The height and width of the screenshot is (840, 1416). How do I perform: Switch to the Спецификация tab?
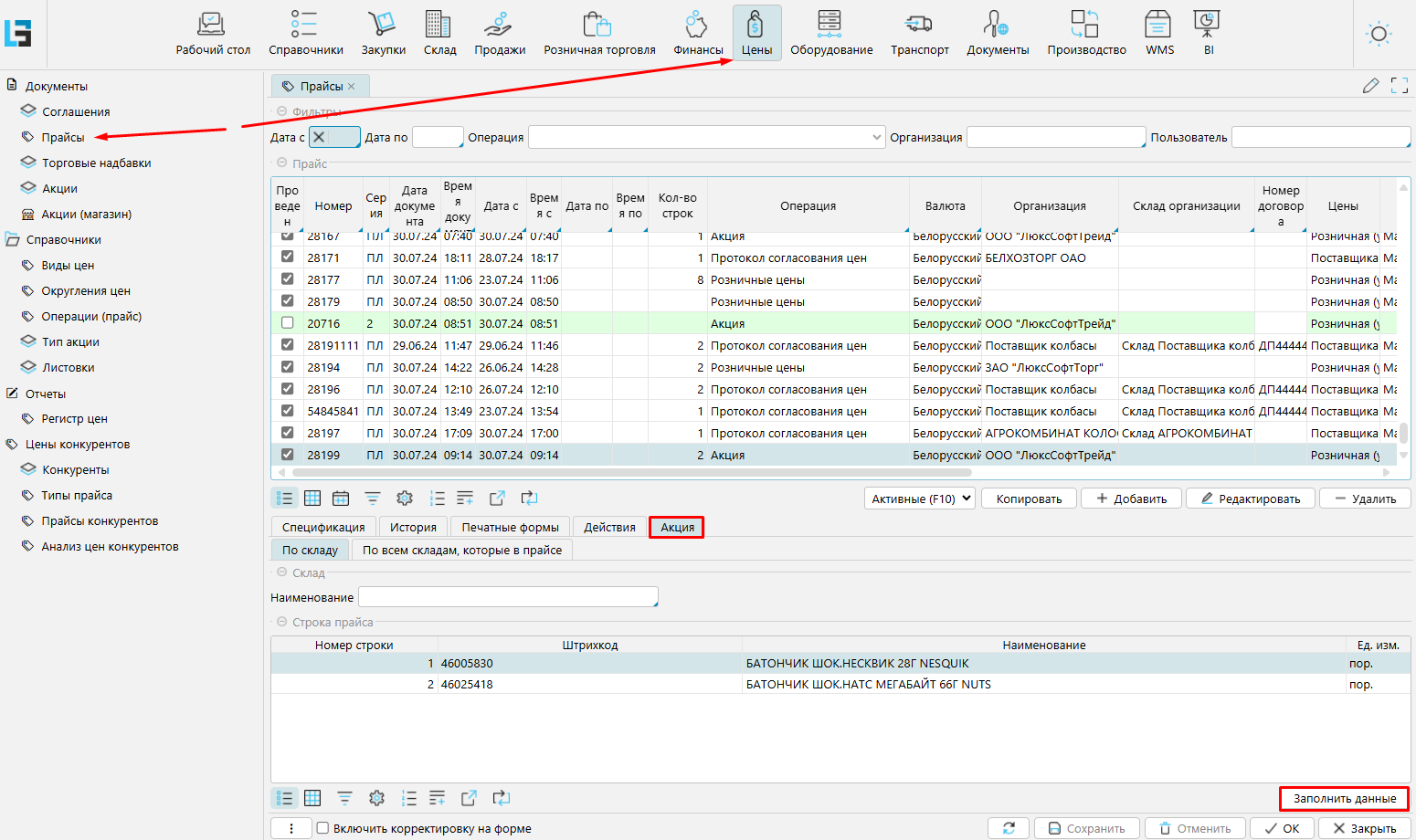click(x=323, y=528)
